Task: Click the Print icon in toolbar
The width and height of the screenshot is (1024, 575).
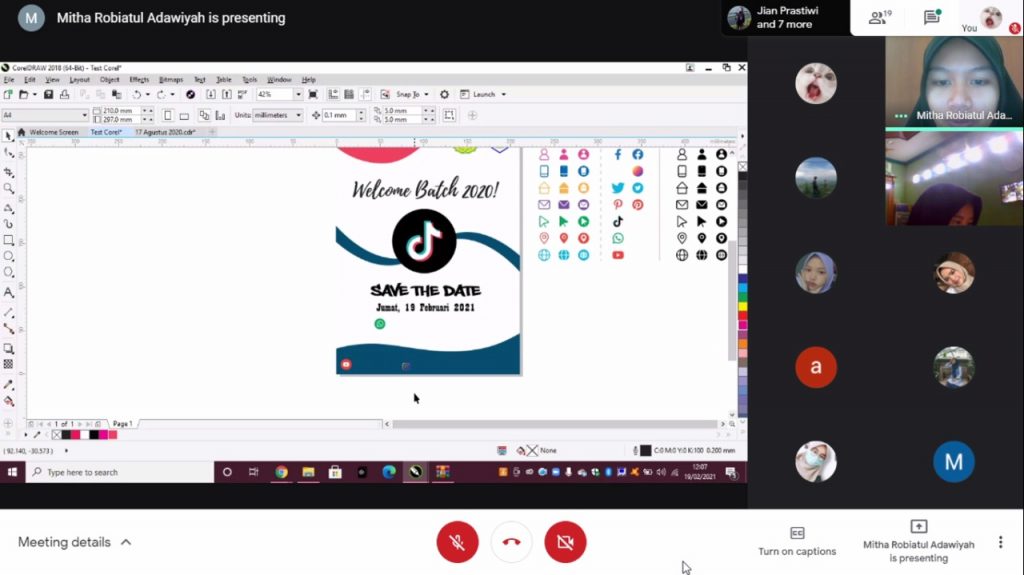Action: click(64, 95)
